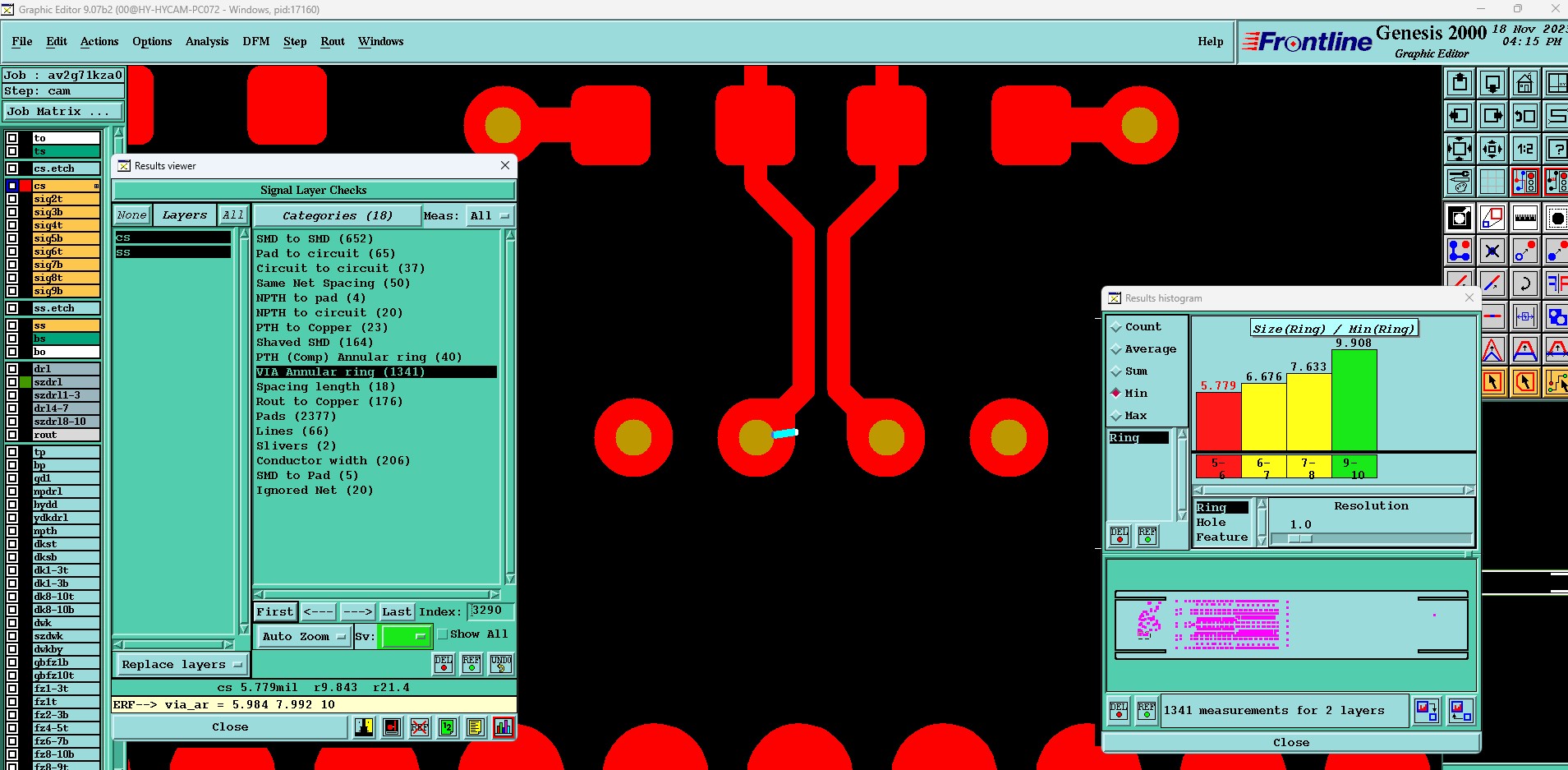Click the Index input field
The height and width of the screenshot is (770, 1568).
pos(490,611)
